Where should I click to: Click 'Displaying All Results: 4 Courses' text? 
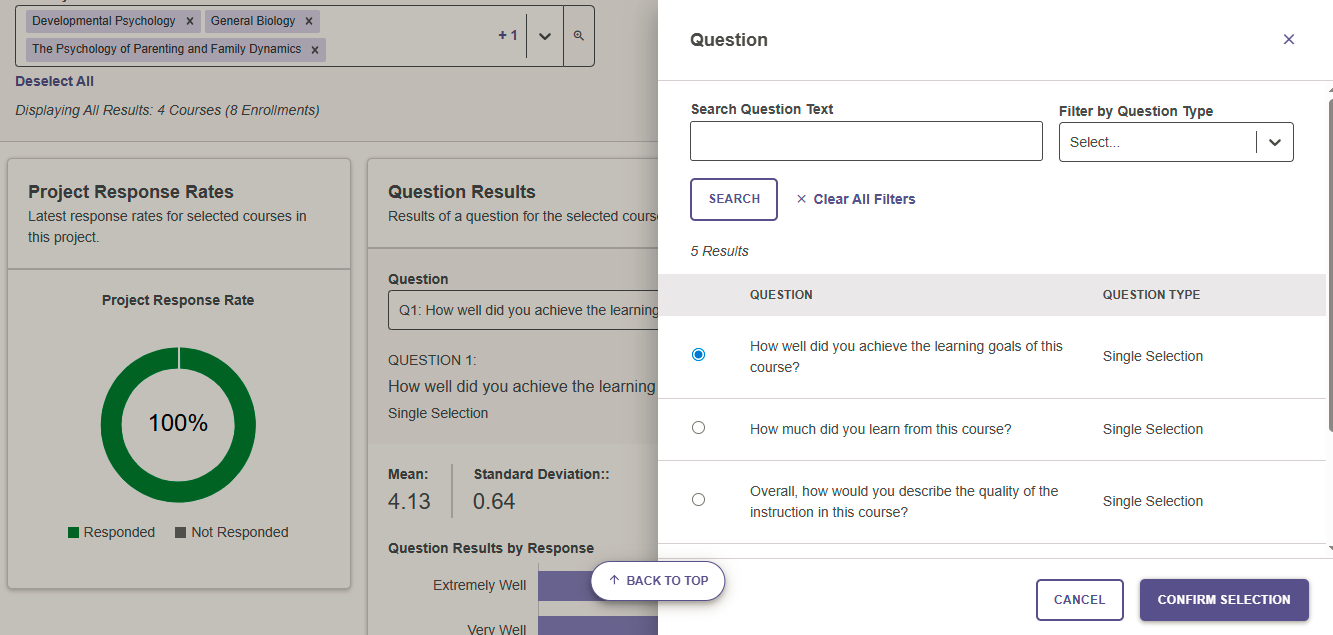tap(167, 110)
